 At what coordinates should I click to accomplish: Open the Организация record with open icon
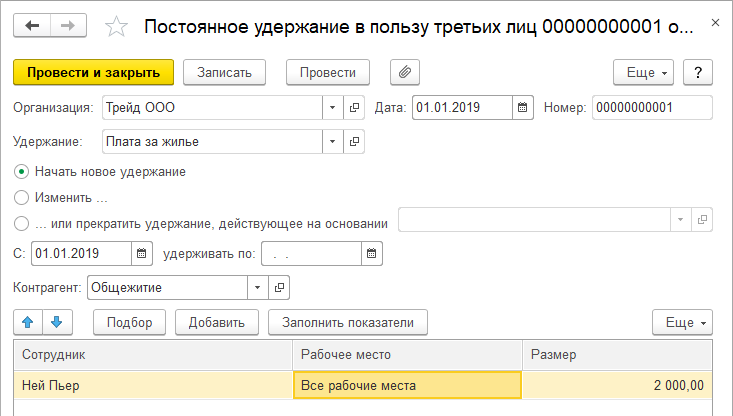click(x=354, y=107)
